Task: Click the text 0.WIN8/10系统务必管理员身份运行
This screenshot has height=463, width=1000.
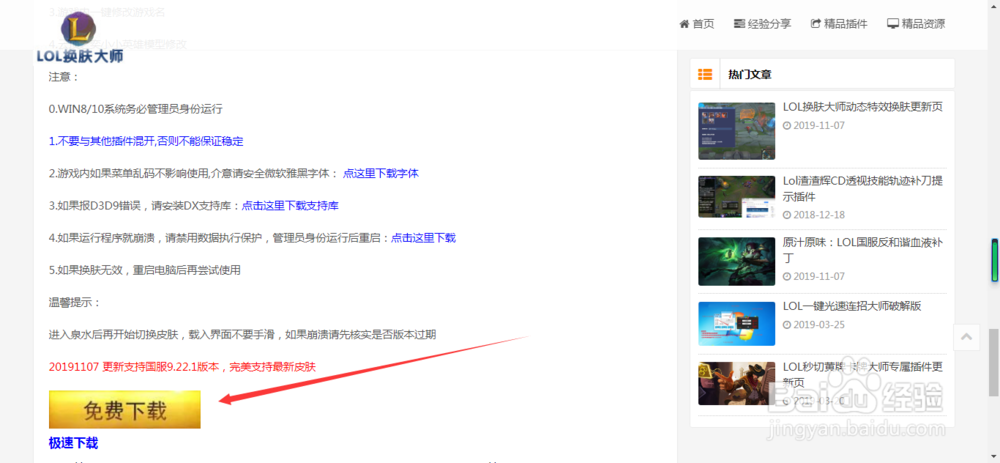Action: (135, 108)
